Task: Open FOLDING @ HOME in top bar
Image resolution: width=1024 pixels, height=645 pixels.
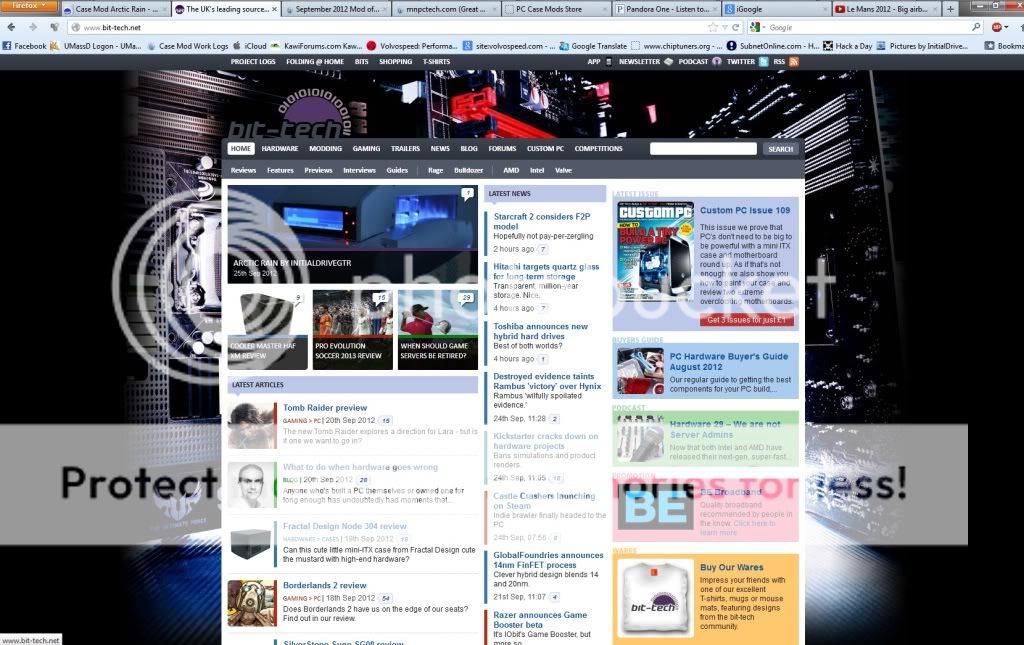Action: point(315,61)
